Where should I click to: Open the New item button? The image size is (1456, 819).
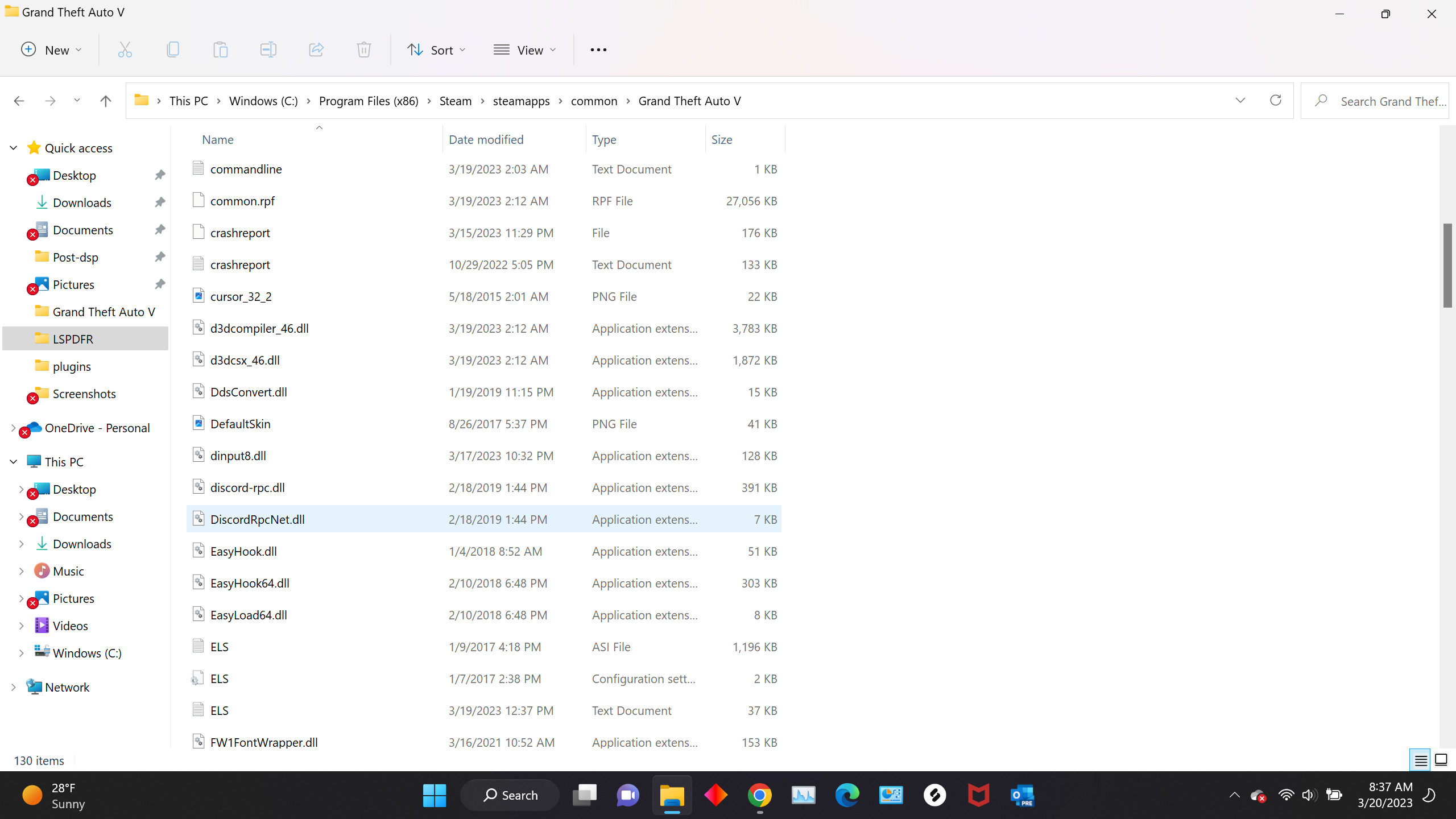[x=51, y=50]
